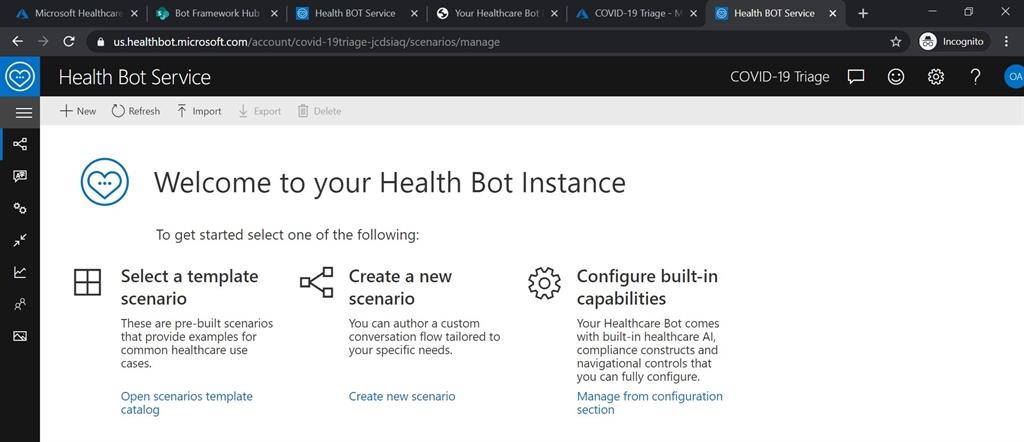This screenshot has height=442, width=1024.
Task: Switch to the Bot Framework Hub tab
Action: [x=216, y=13]
